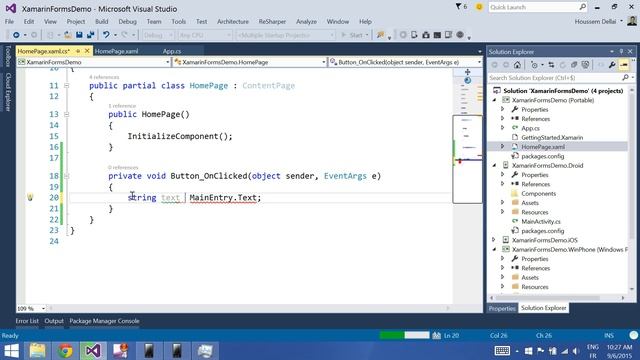Click the ENG FR language indicator
Image resolution: width=640 pixels, height=360 pixels.
pyautogui.click(x=592, y=351)
